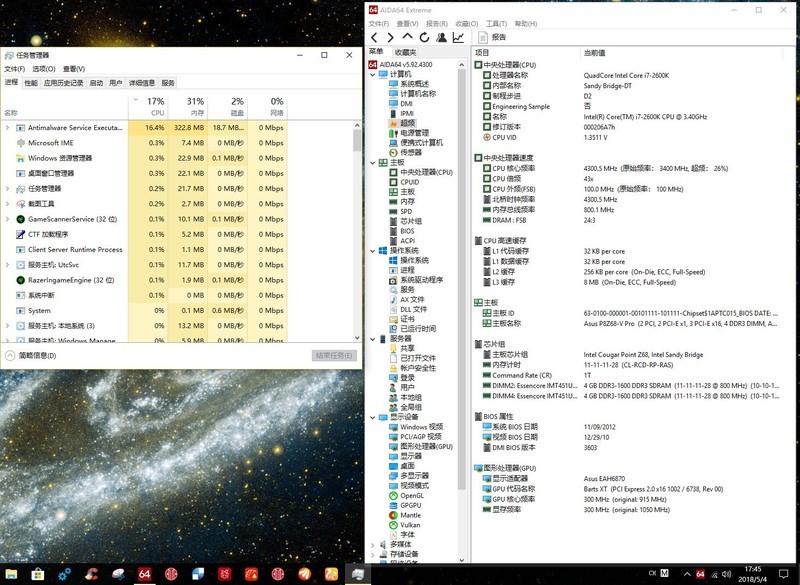Select Mantle item in AIDA64 tree
The width and height of the screenshot is (800, 585).
pos(405,515)
